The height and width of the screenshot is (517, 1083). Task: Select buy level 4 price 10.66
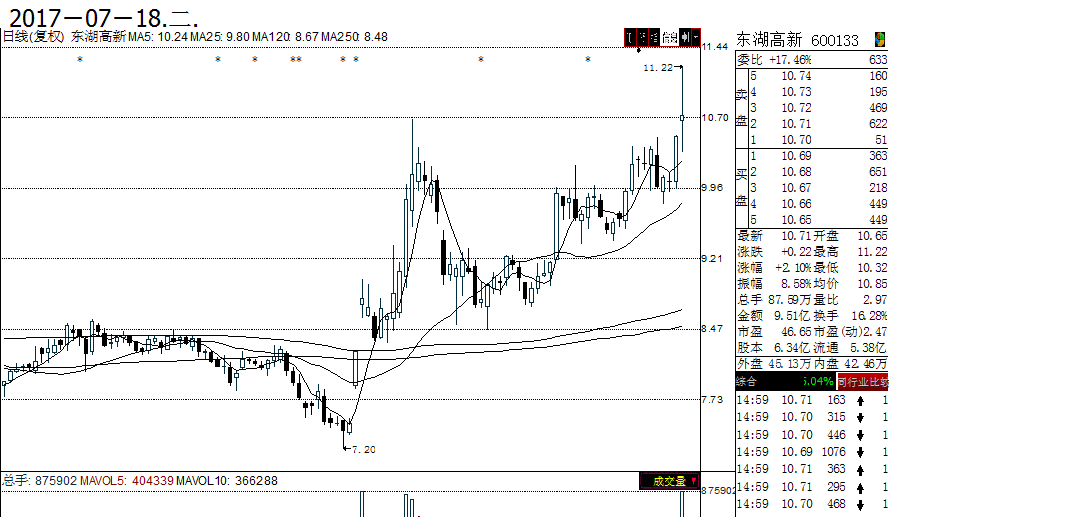[x=796, y=204]
